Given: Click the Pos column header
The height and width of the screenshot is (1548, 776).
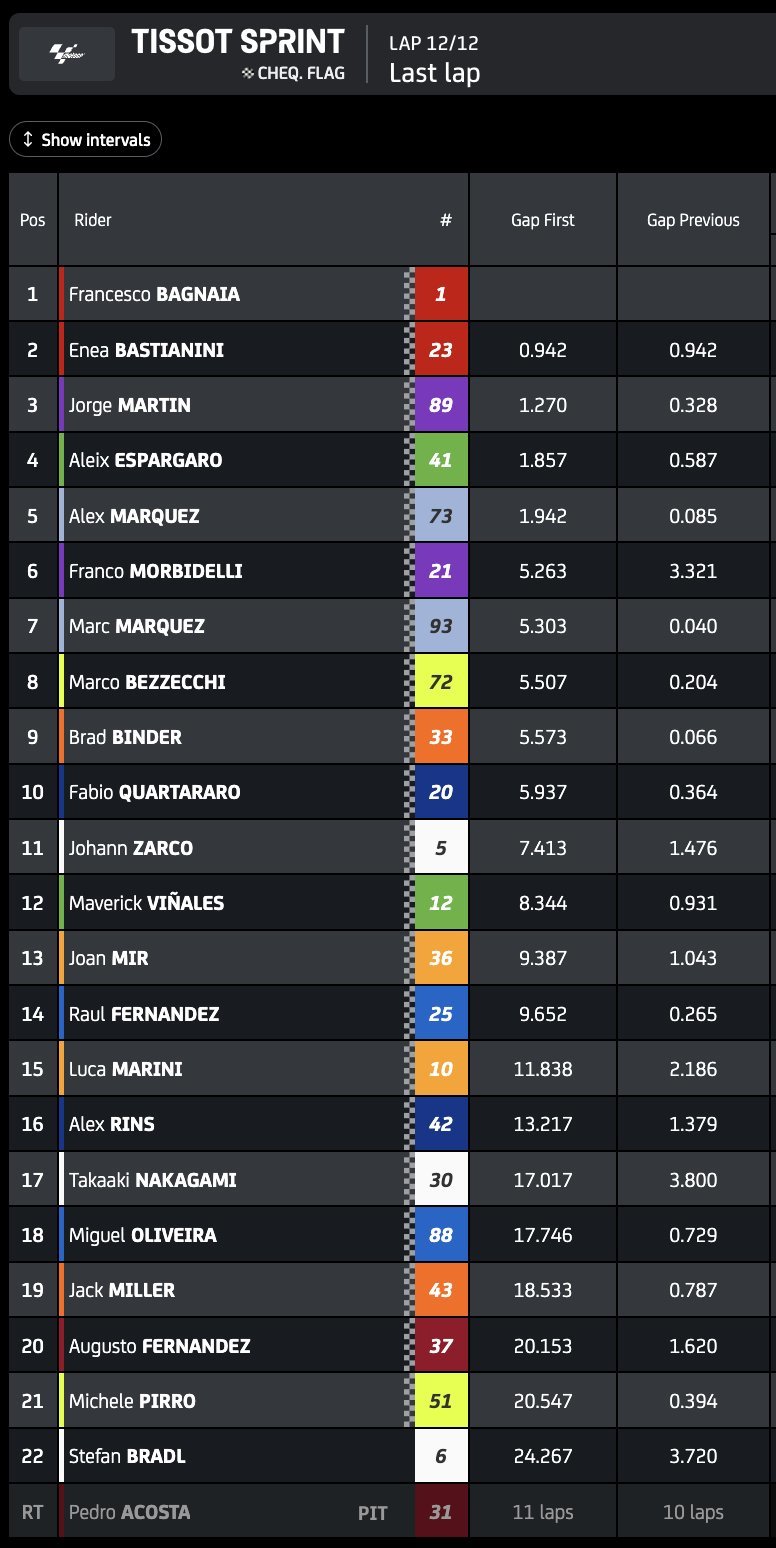Looking at the screenshot, I should [33, 220].
